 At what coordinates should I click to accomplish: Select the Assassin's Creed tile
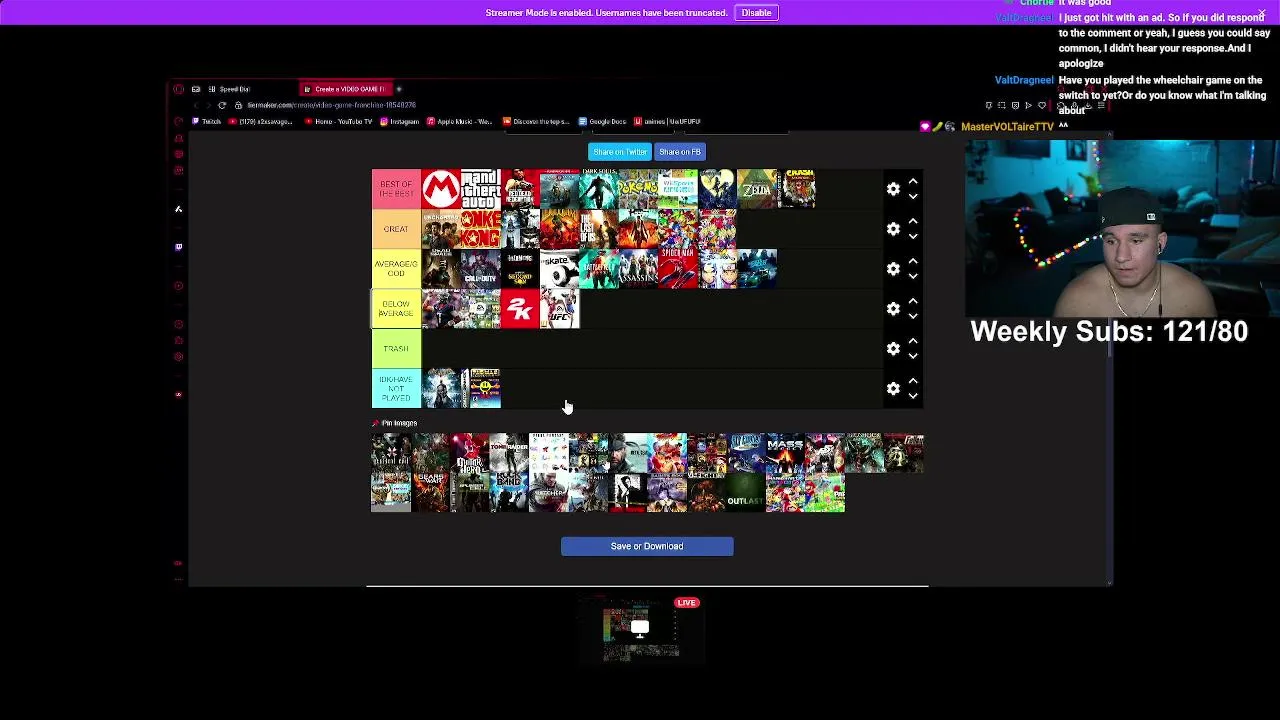point(638,269)
